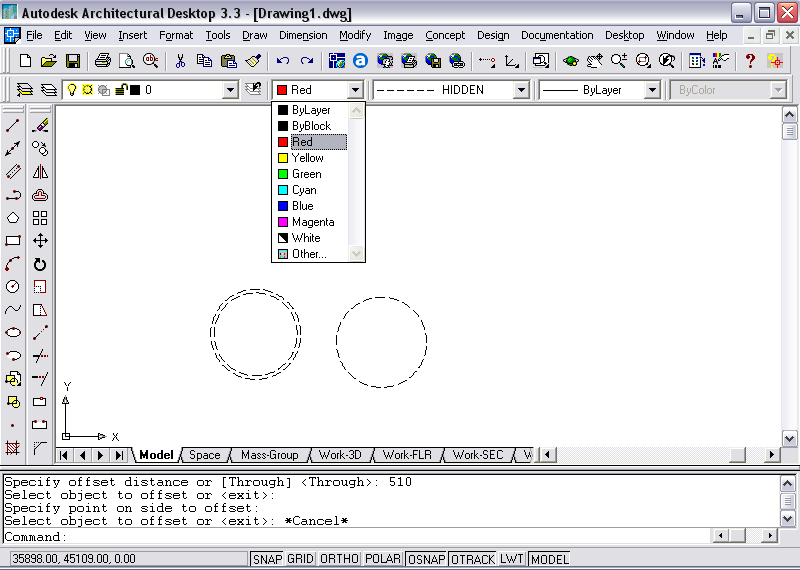Open the Modify menu

point(355,35)
